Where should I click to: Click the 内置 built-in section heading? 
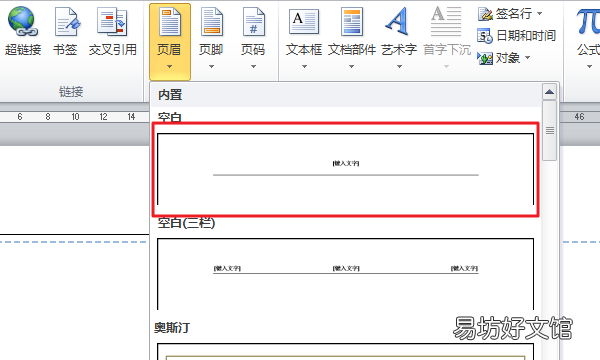170,95
